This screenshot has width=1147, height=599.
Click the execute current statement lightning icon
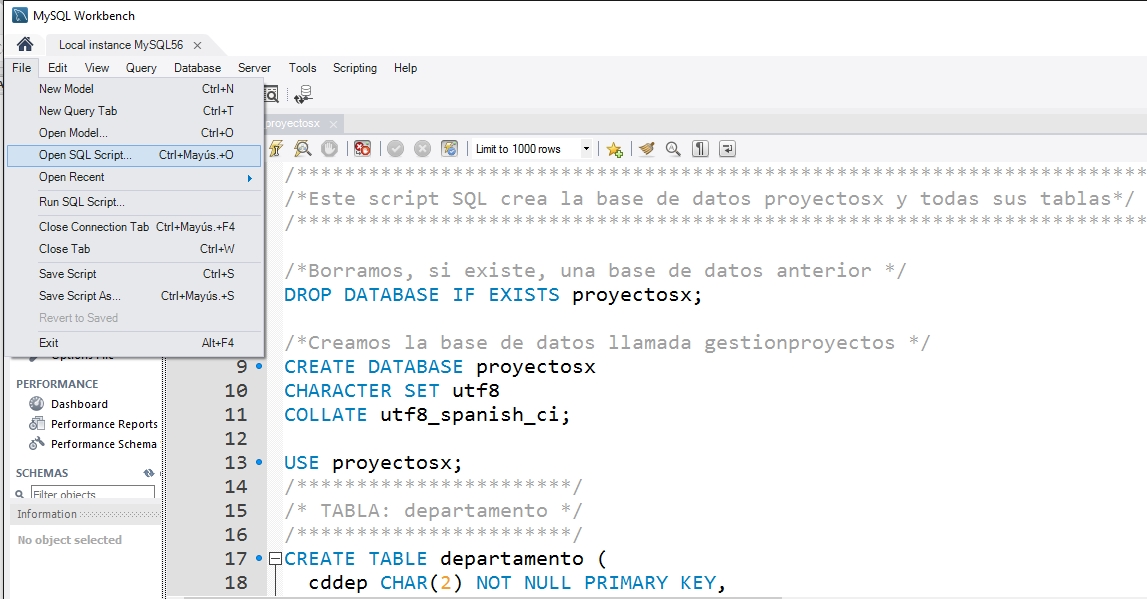(x=276, y=149)
